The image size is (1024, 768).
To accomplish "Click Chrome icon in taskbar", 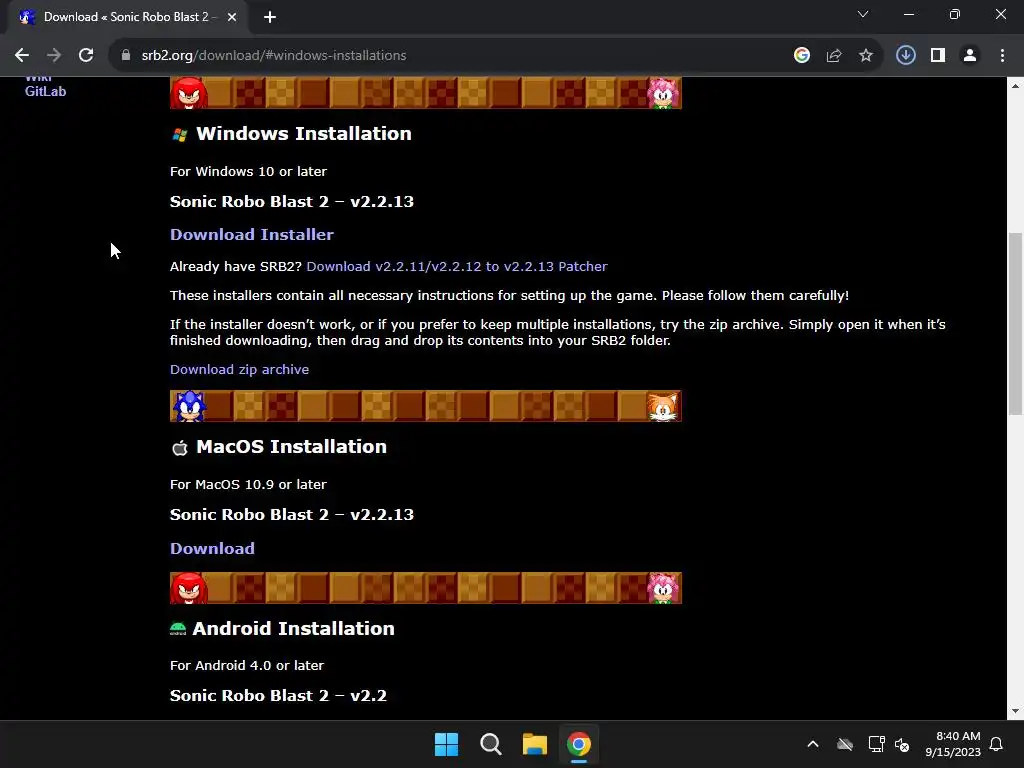I will (x=579, y=744).
